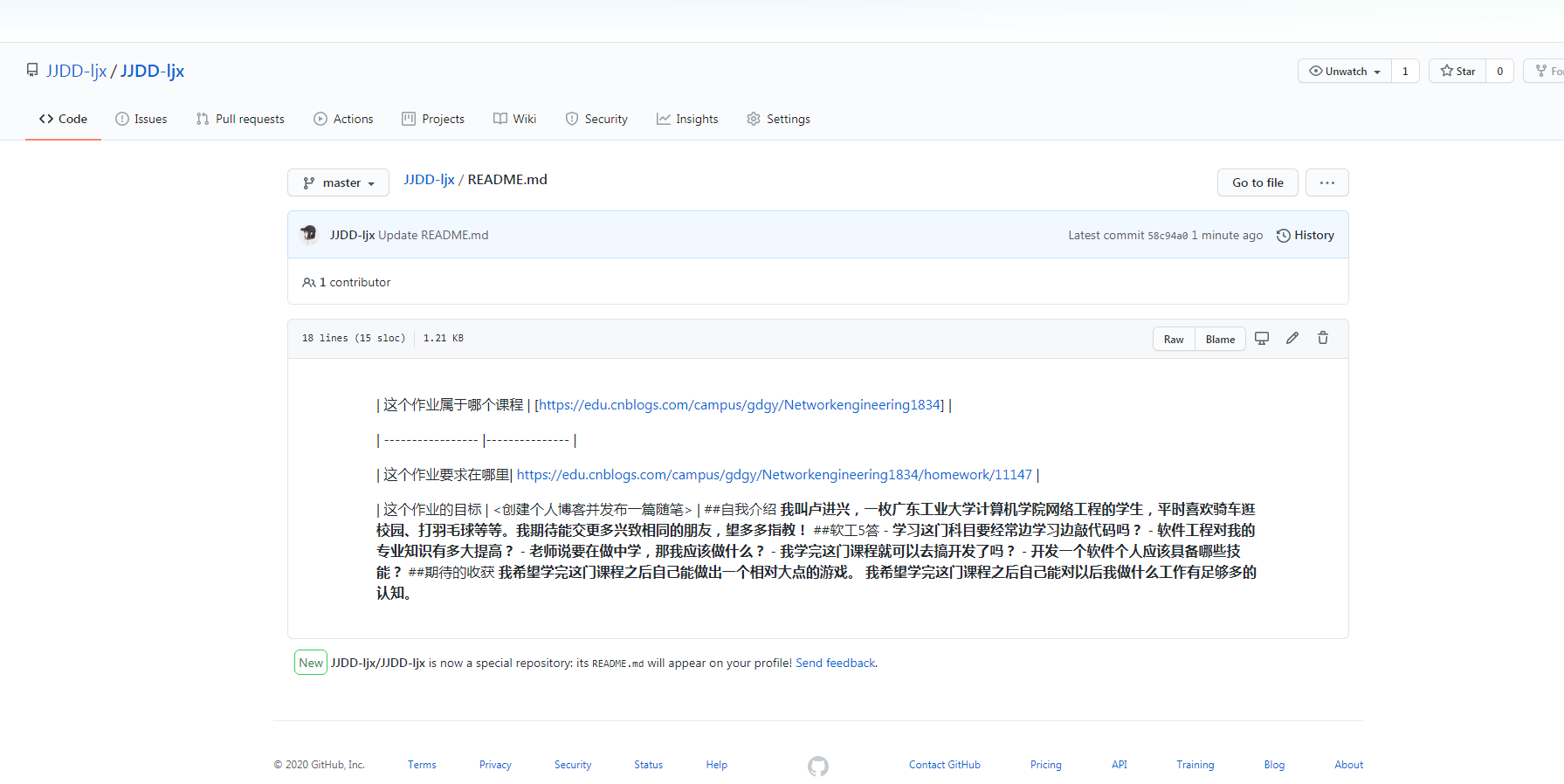
Task: Open the Terms footer link
Action: pyautogui.click(x=422, y=764)
